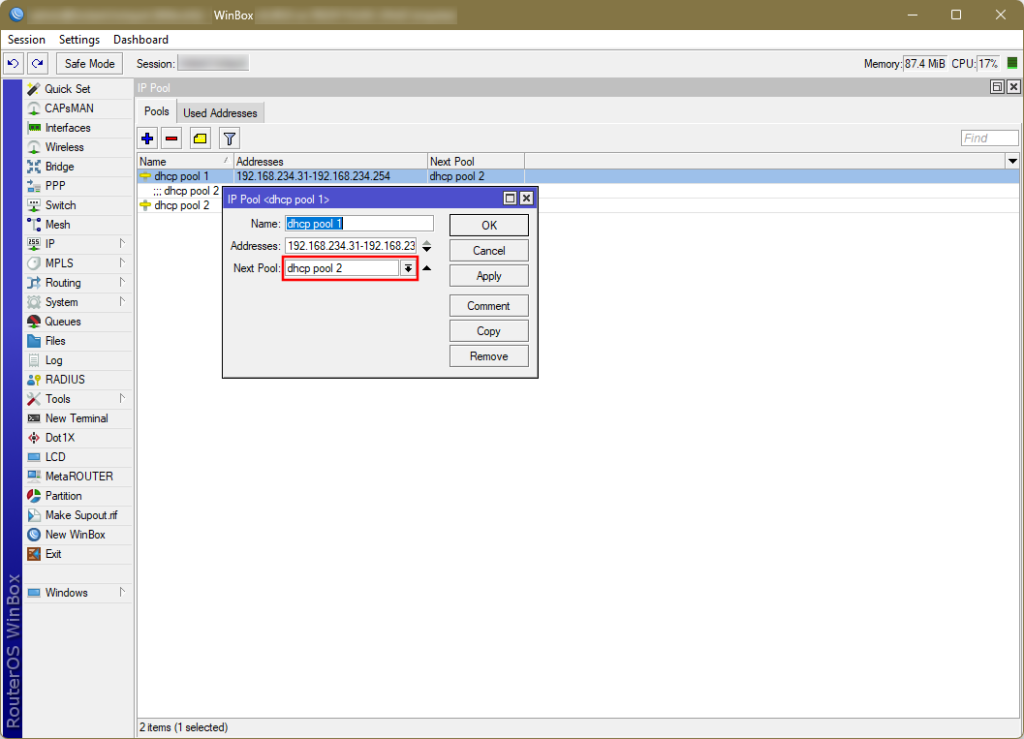Screen dimensions: 1024x739
Task: Switch to the Used Addresses tab
Action: pyautogui.click(x=220, y=112)
